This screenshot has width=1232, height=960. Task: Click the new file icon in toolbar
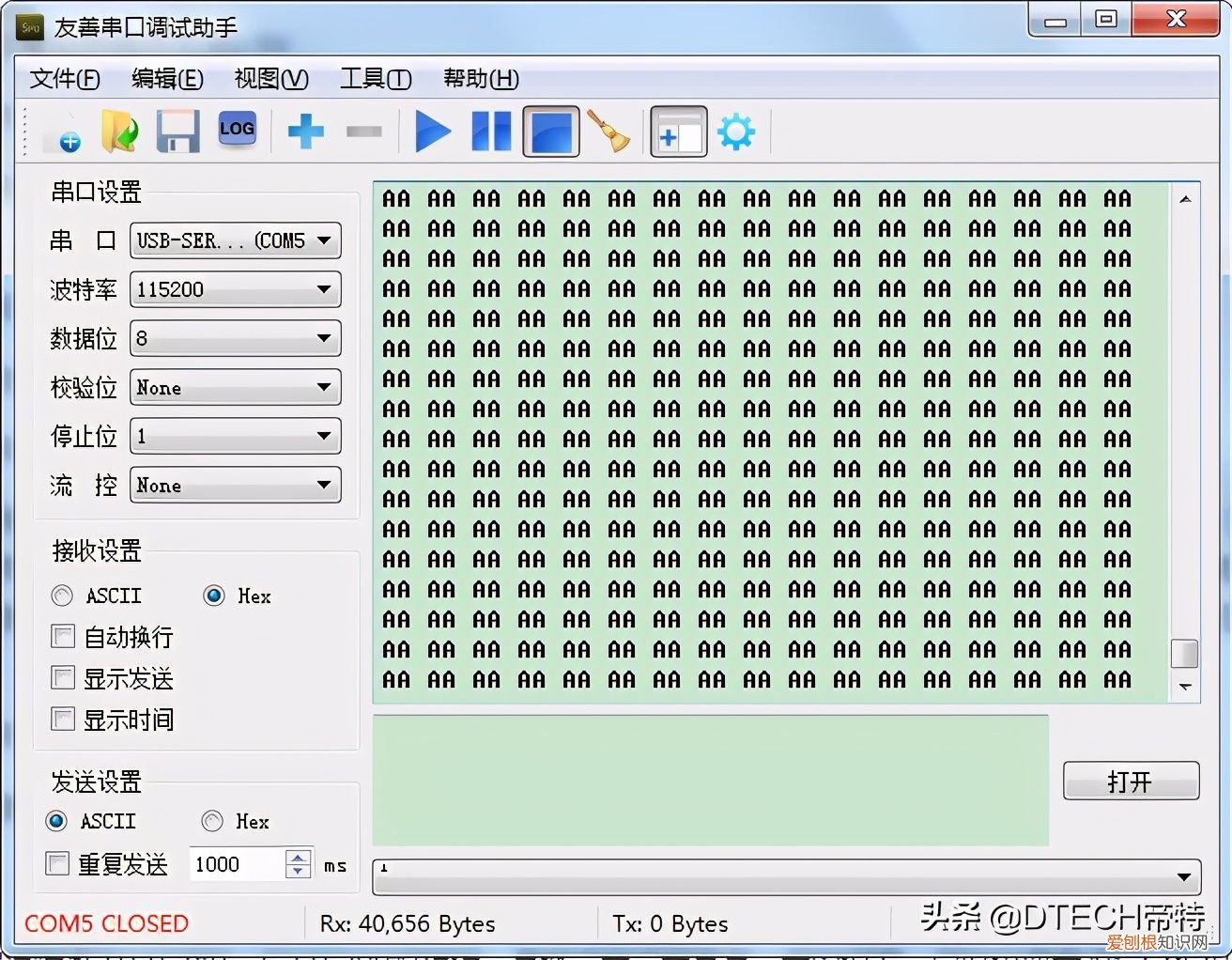point(64,132)
